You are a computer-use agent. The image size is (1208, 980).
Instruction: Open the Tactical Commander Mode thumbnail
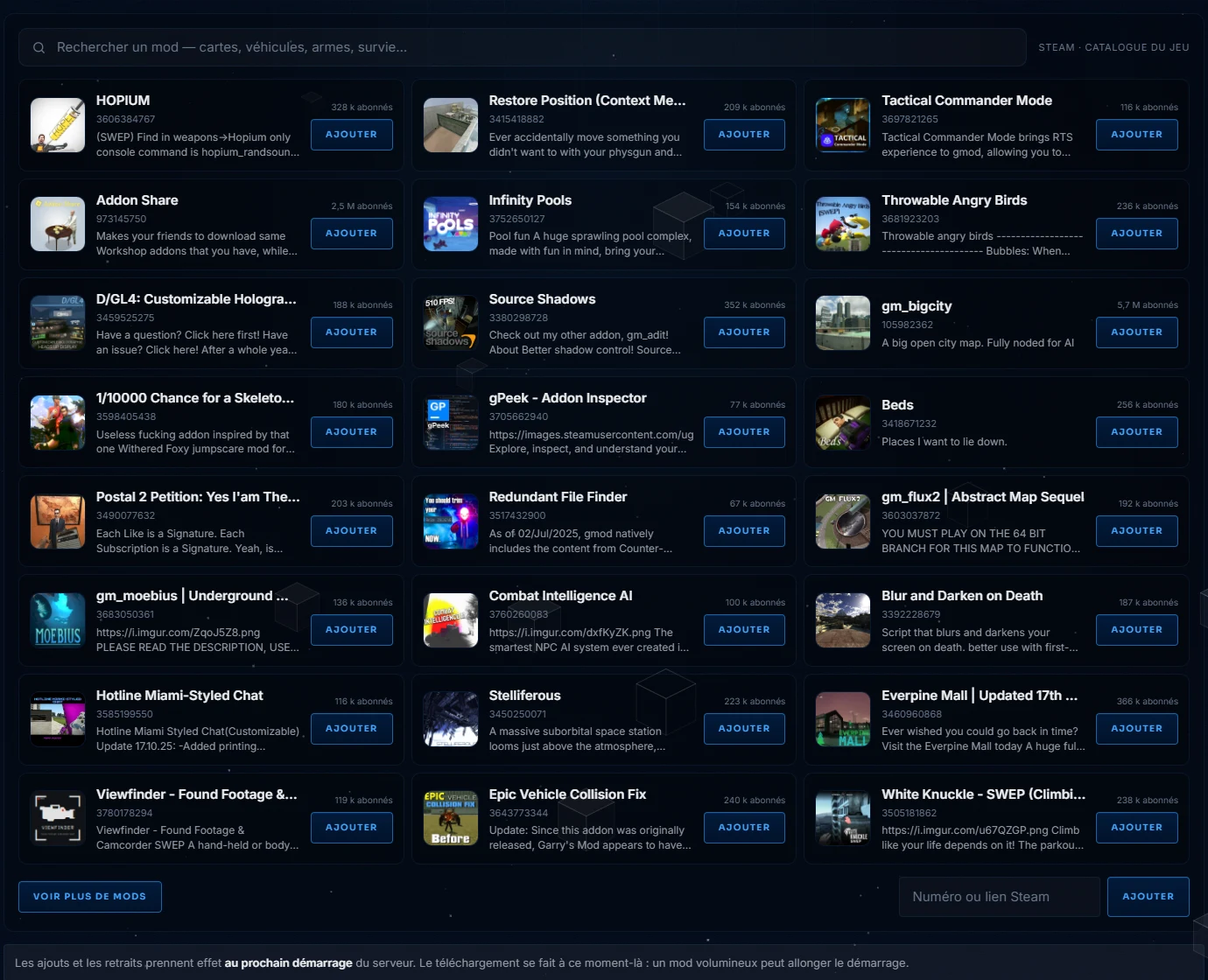coord(843,125)
